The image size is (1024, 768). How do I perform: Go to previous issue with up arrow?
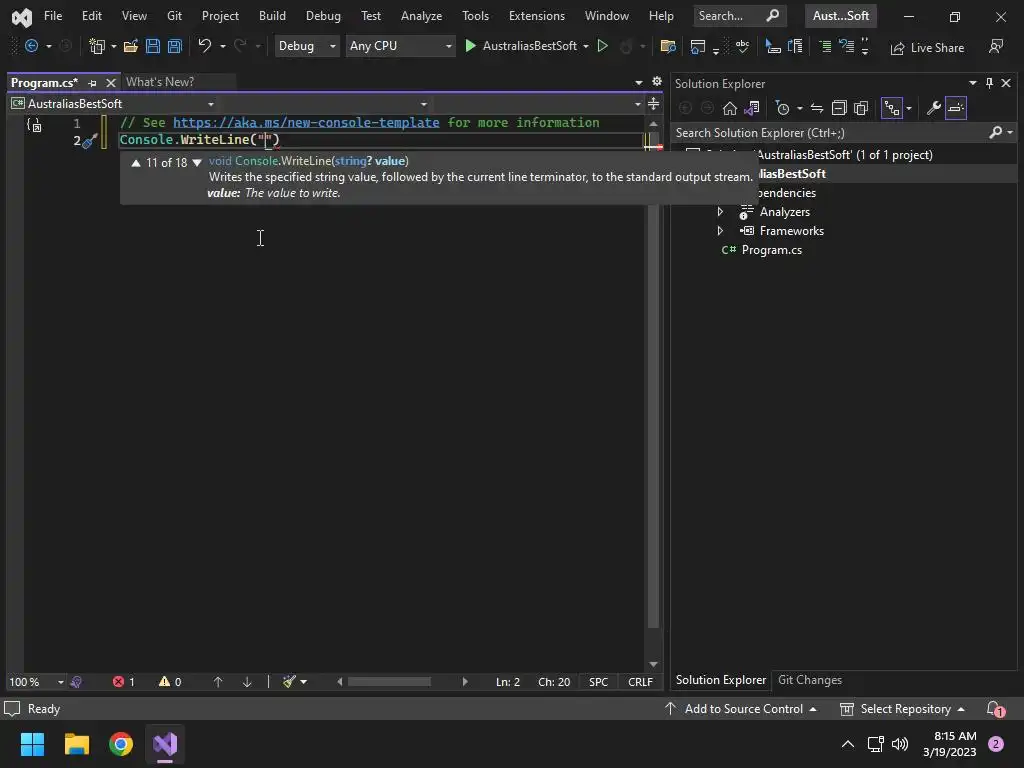pyautogui.click(x=218, y=682)
